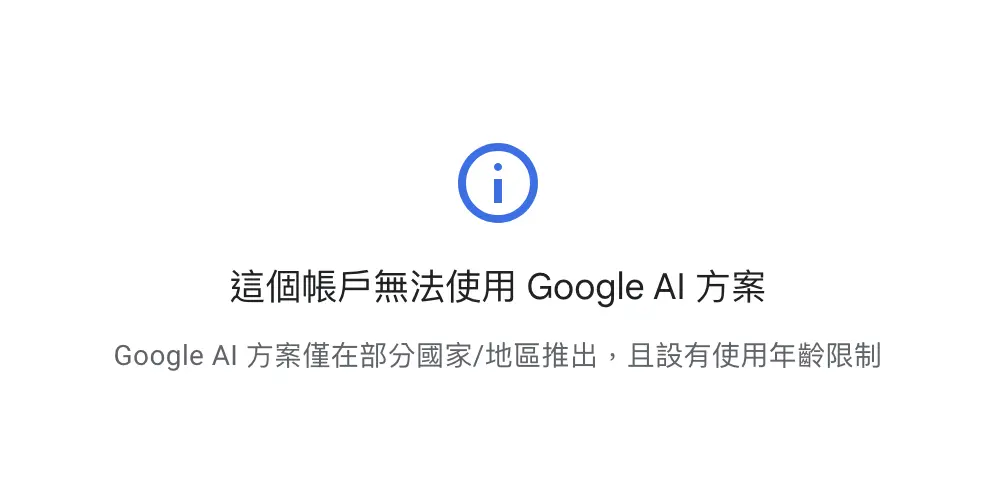Click 無法使用 in the heading
Screen dimensions: 998x494
[444, 286]
